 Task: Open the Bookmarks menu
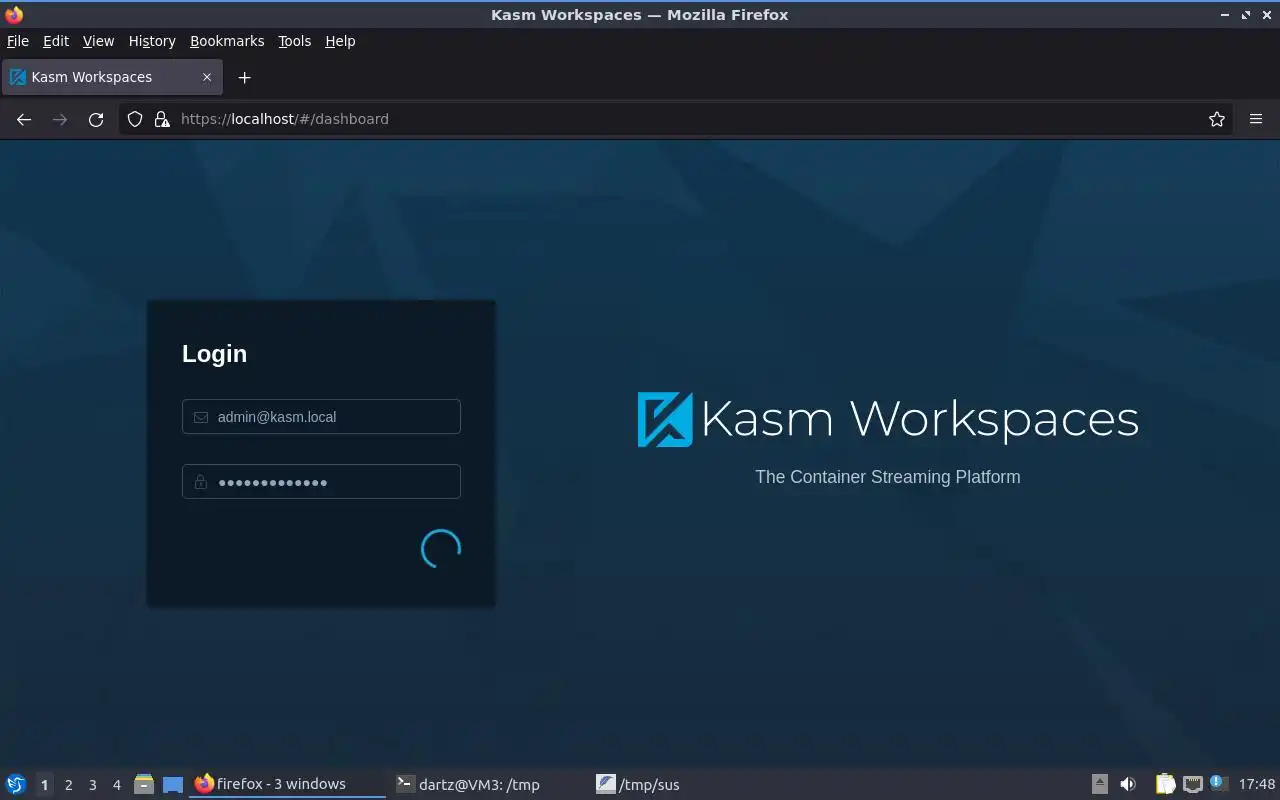[x=227, y=41]
